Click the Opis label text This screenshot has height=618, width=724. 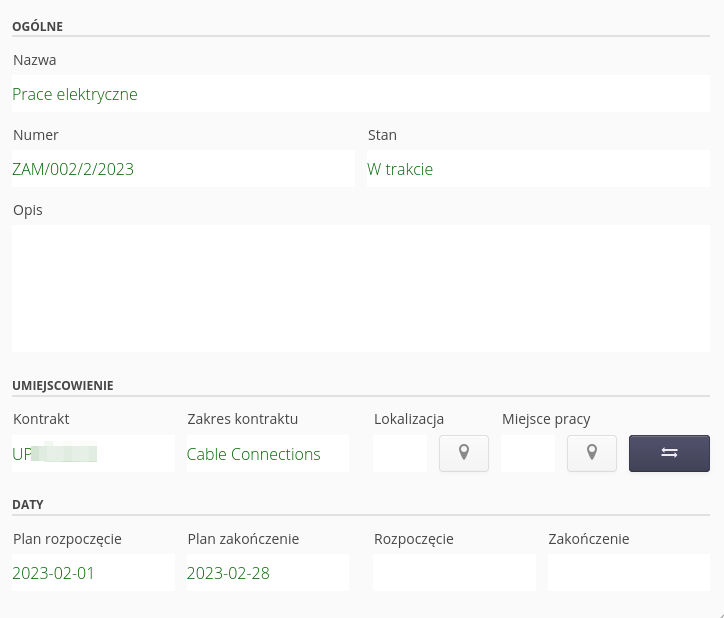tap(28, 210)
